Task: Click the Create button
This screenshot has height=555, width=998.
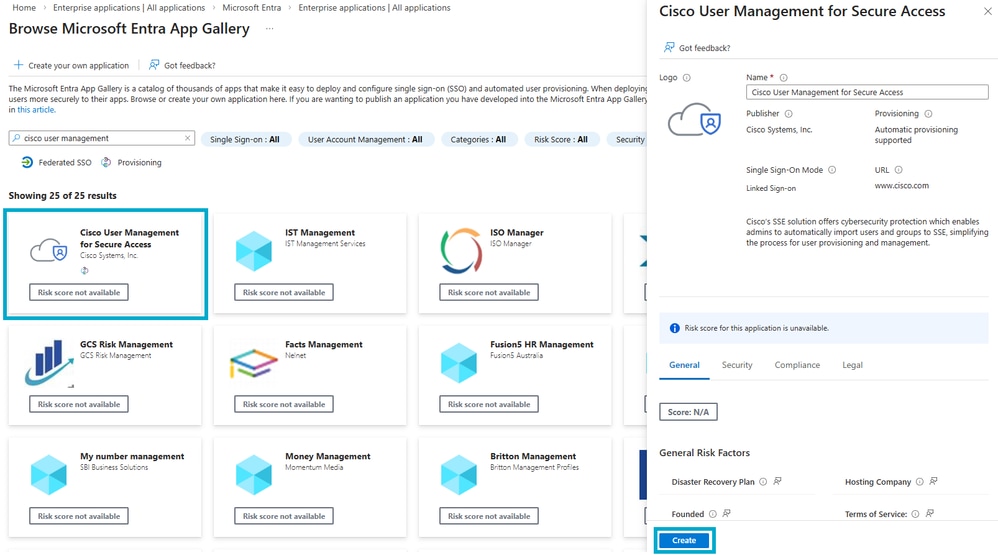Action: click(x=684, y=540)
